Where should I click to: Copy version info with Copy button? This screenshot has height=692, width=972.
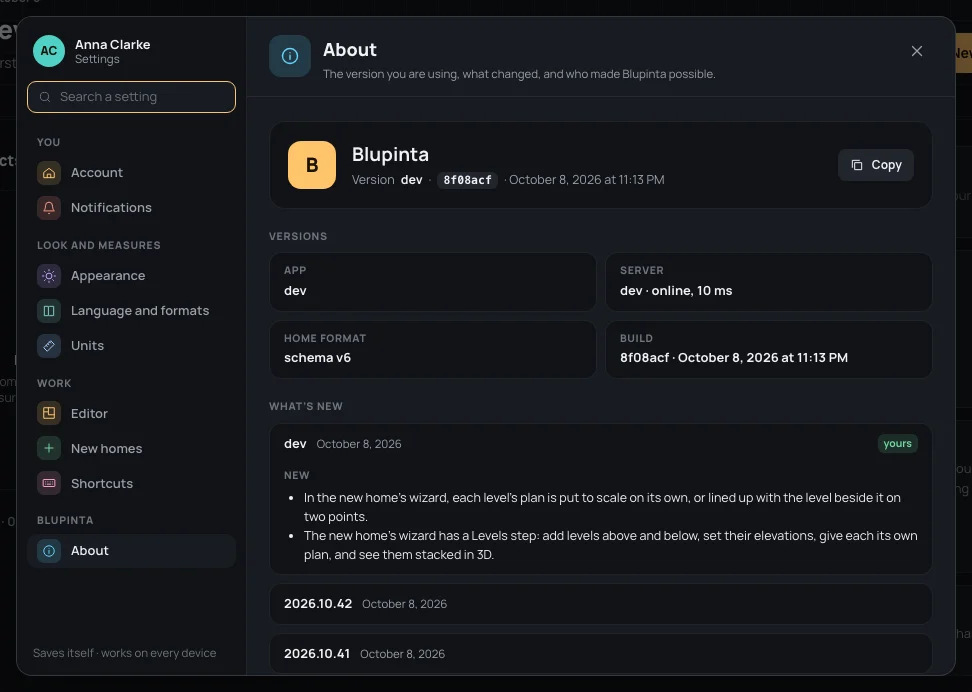click(875, 165)
